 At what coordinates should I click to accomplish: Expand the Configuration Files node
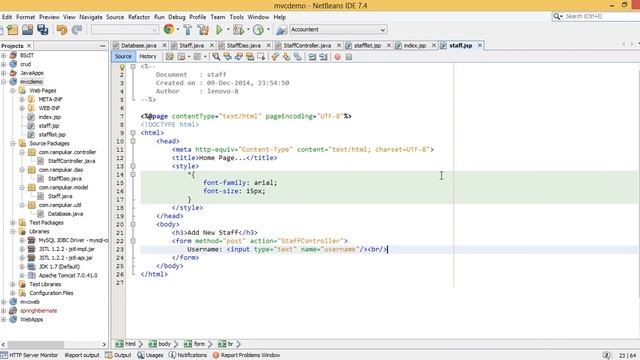13,293
